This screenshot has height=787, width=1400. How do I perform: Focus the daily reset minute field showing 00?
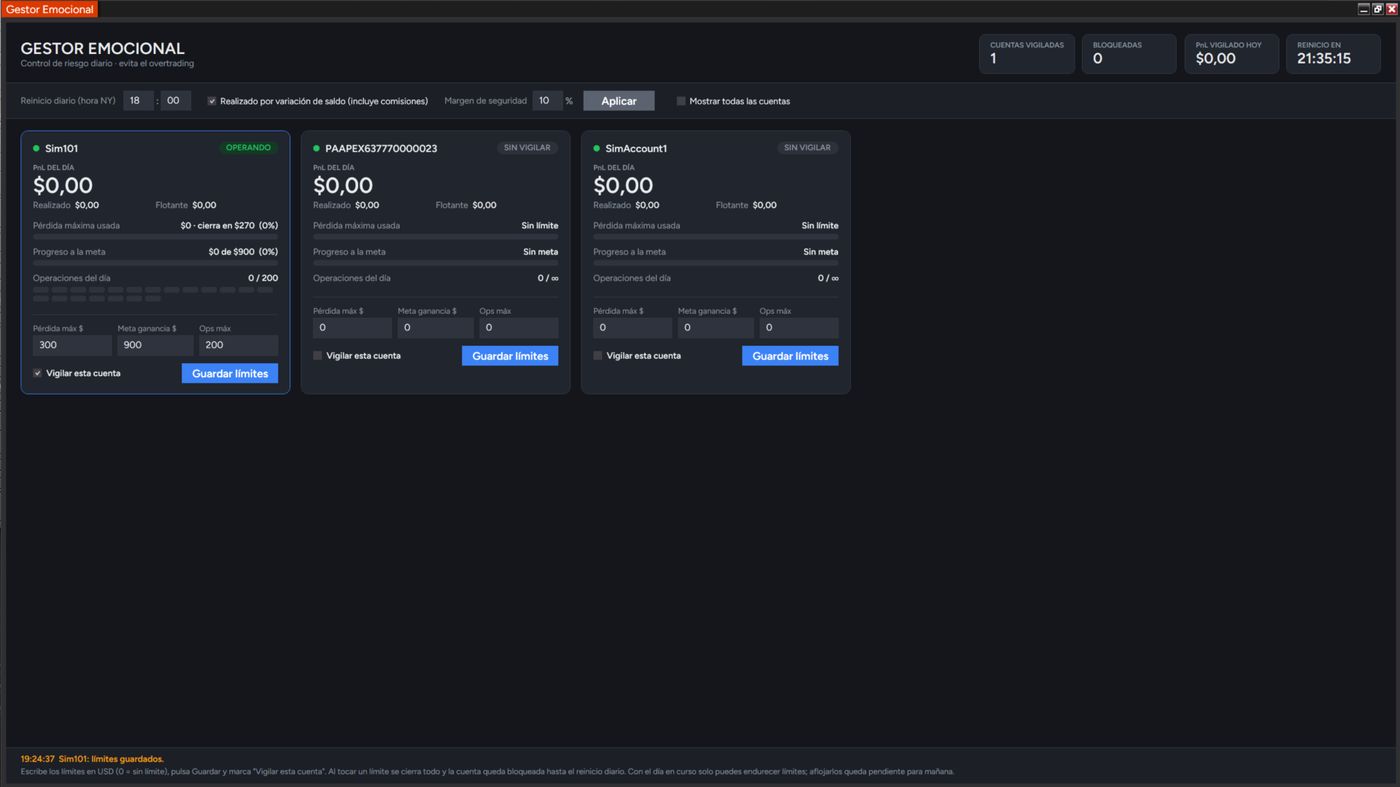pyautogui.click(x=175, y=100)
